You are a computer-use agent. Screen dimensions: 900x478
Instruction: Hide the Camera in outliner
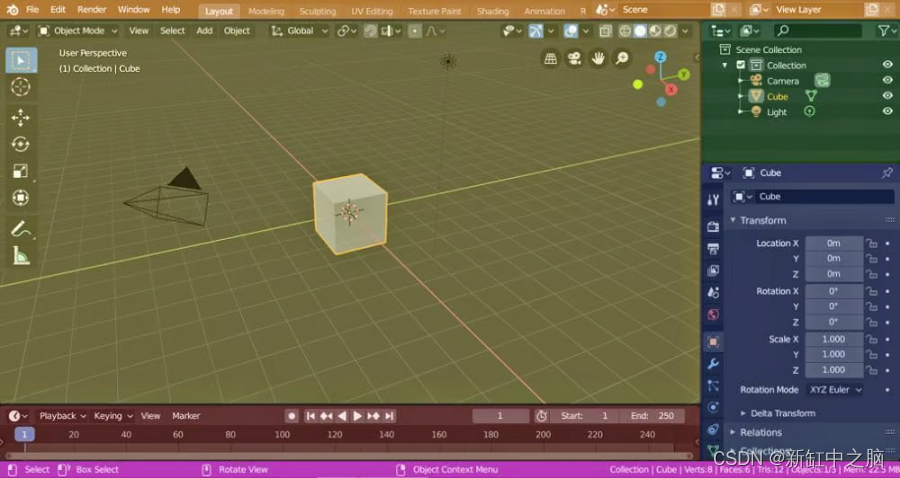coord(887,80)
